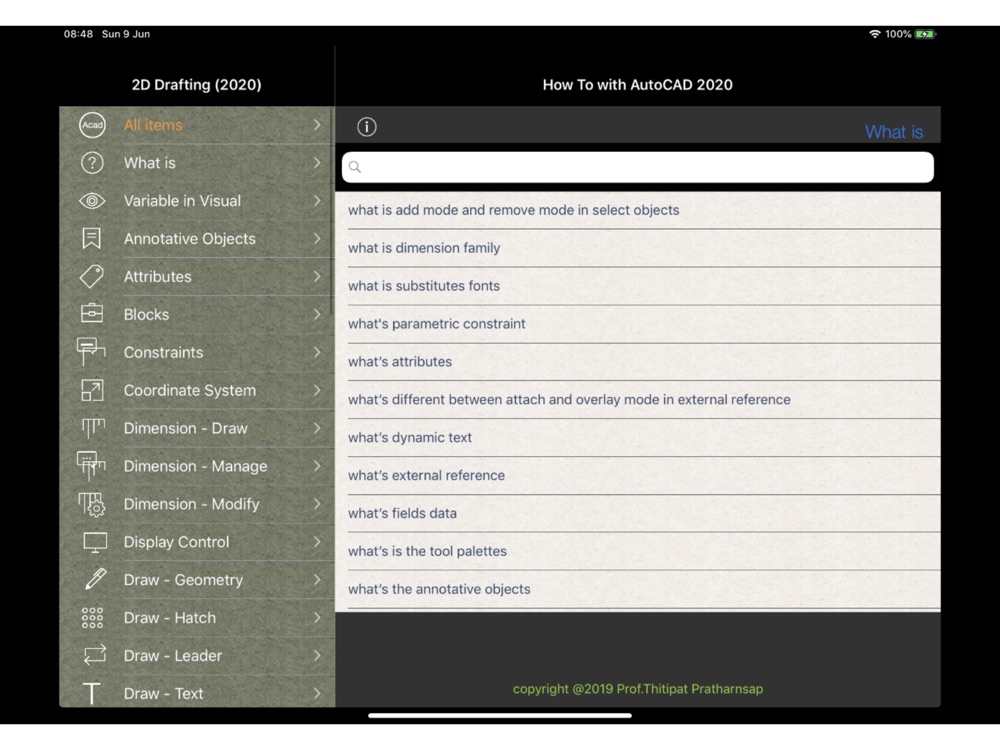Tap the sidebar scrollbar indicator

click(332, 210)
